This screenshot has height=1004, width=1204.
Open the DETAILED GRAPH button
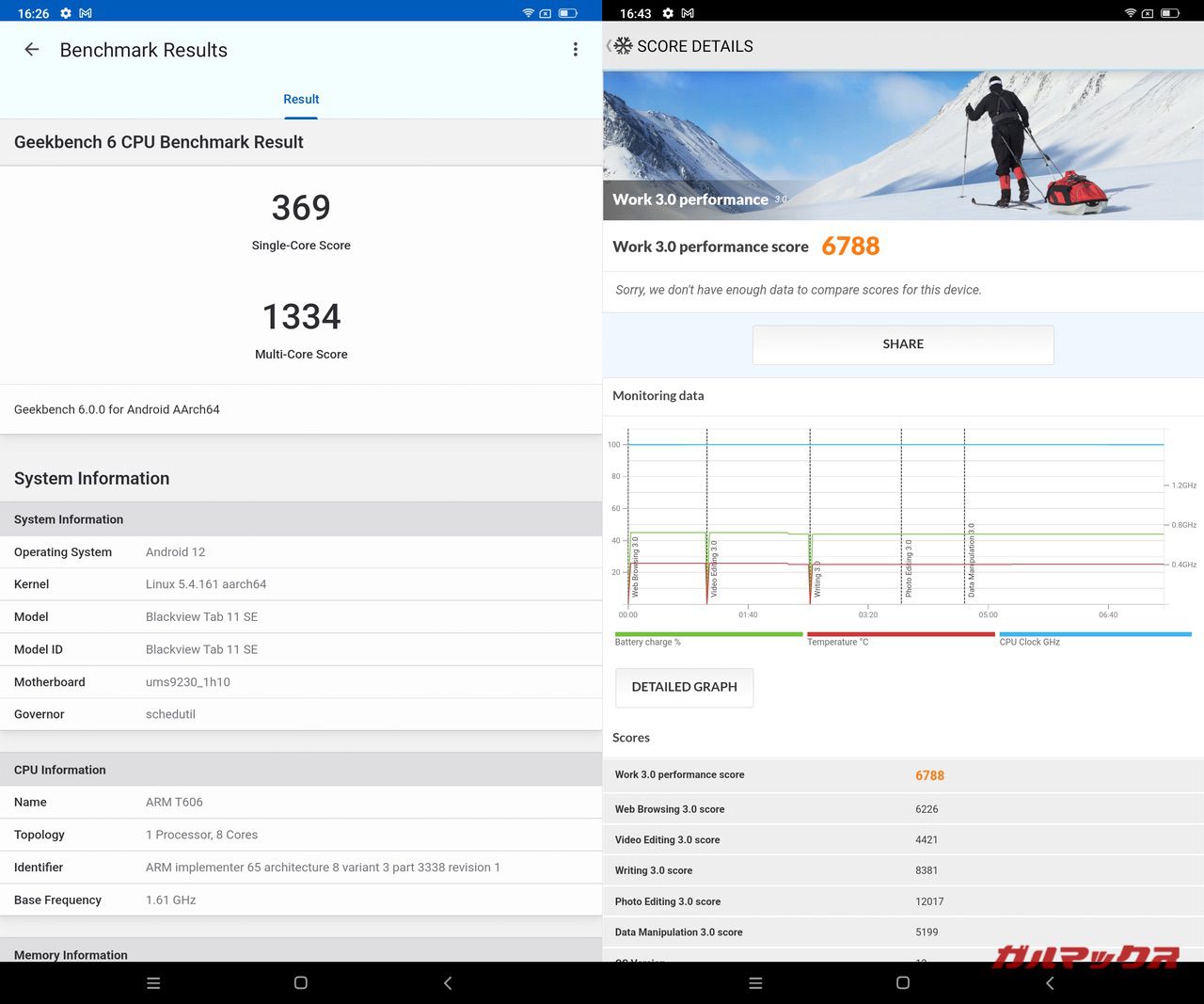click(x=684, y=687)
